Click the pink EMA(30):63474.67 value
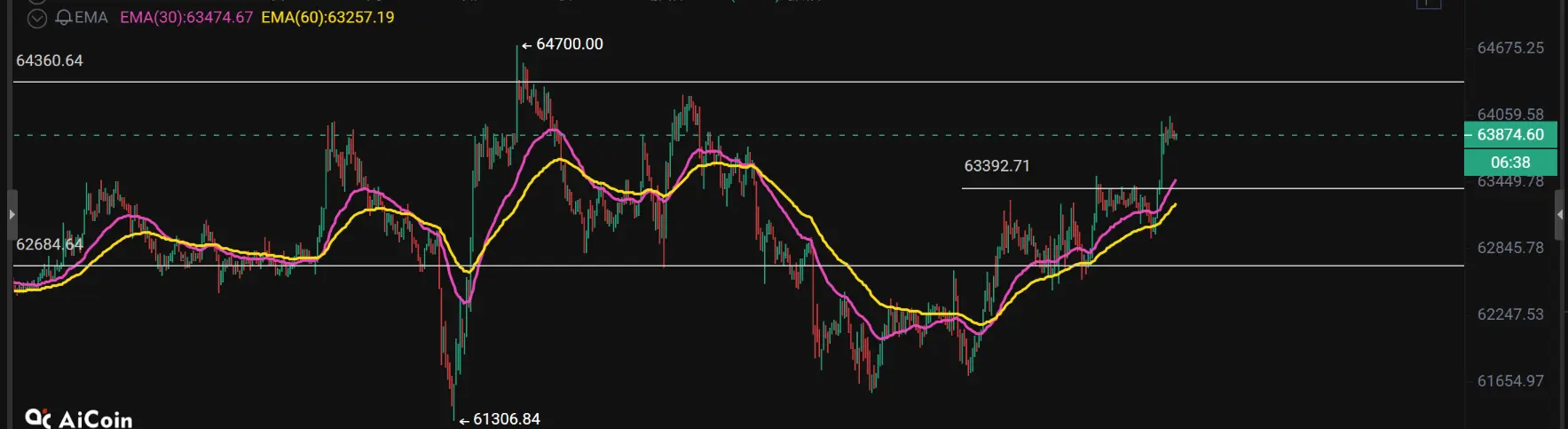This screenshot has width=1568, height=429. pyautogui.click(x=186, y=18)
